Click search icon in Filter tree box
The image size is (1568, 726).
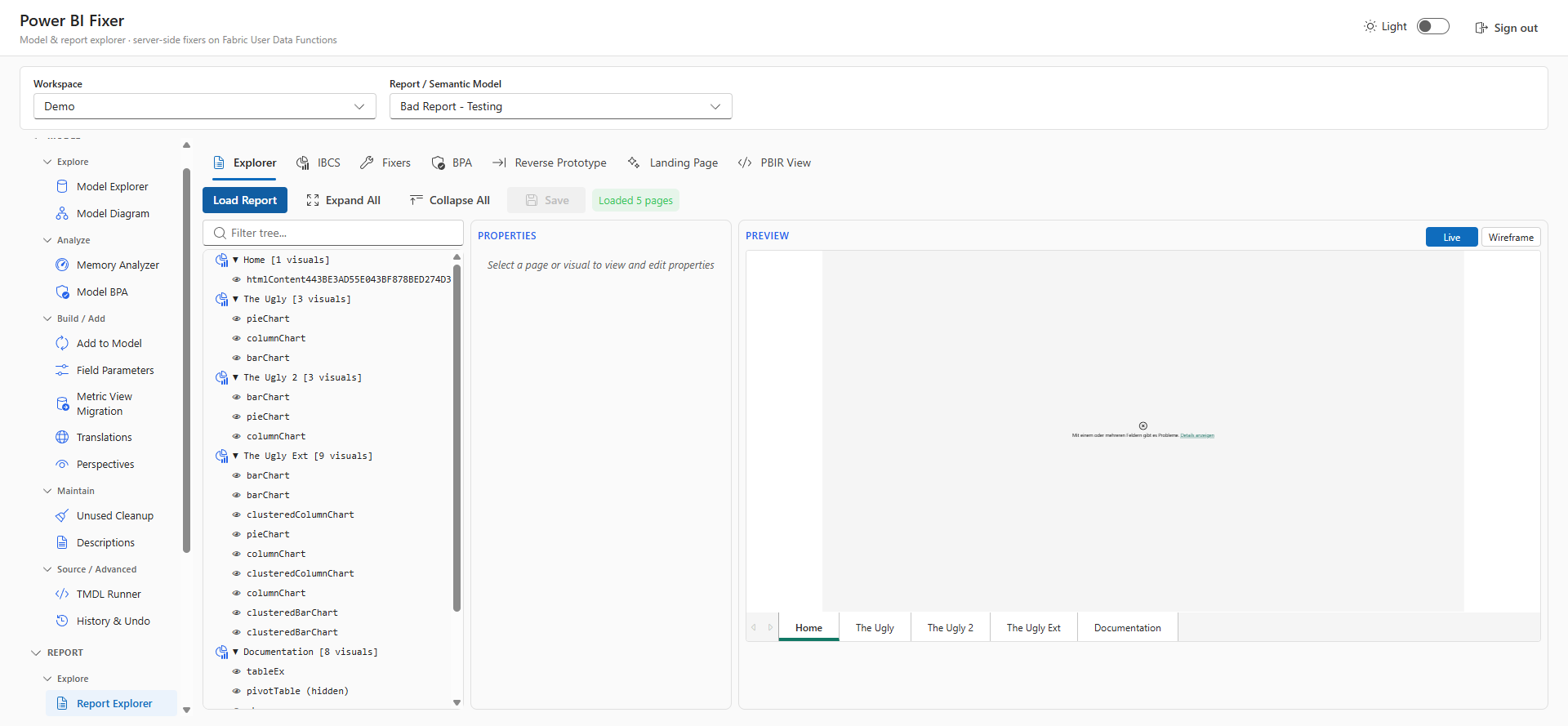pyautogui.click(x=220, y=233)
